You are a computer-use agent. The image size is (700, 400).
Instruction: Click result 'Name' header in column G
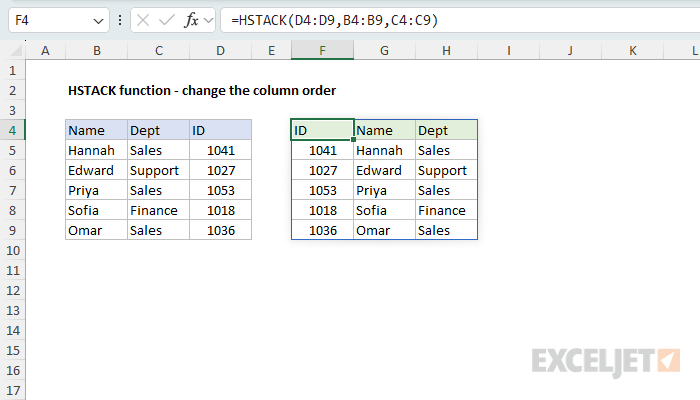point(384,130)
